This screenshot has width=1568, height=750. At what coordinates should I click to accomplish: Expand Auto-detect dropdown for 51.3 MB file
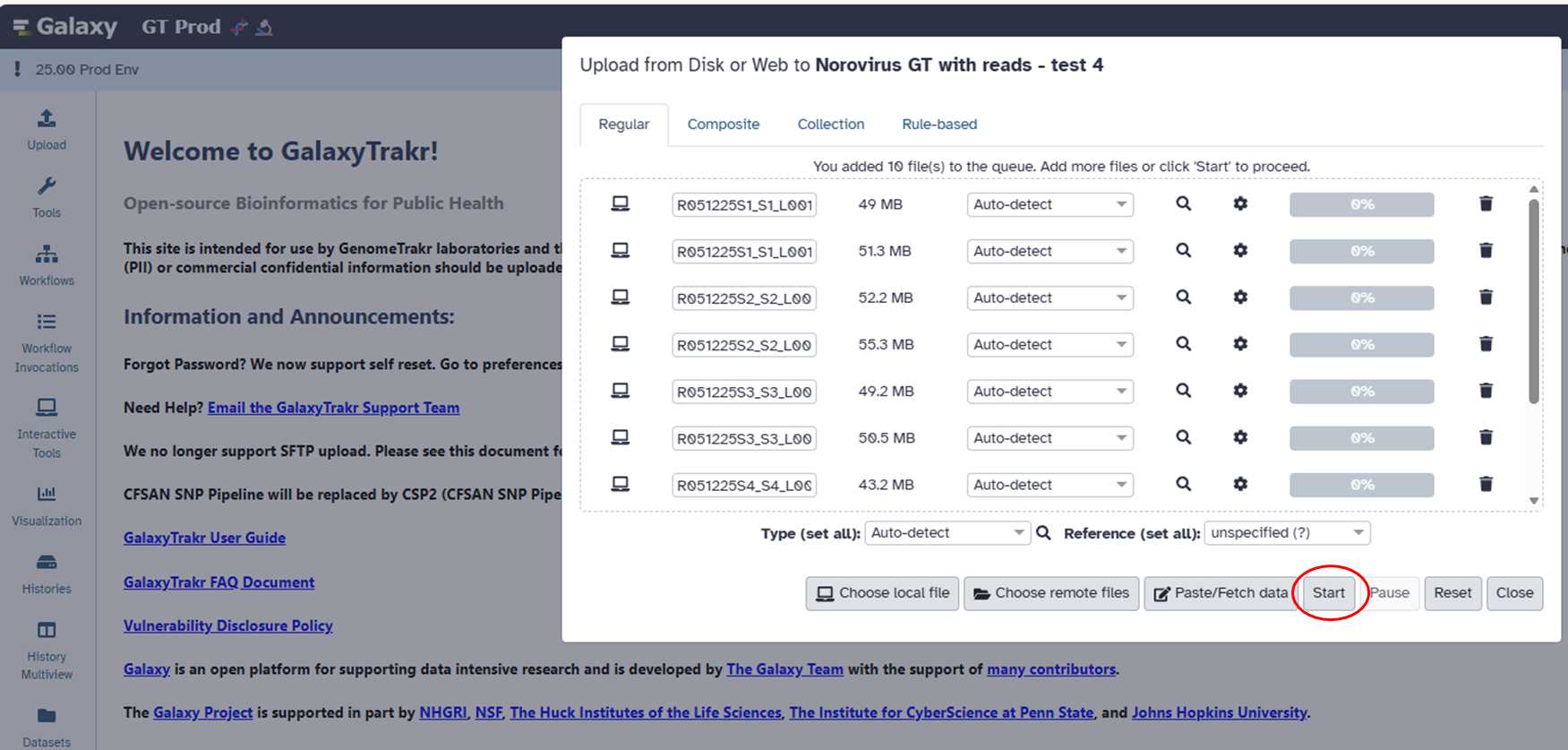pyautogui.click(x=1050, y=252)
